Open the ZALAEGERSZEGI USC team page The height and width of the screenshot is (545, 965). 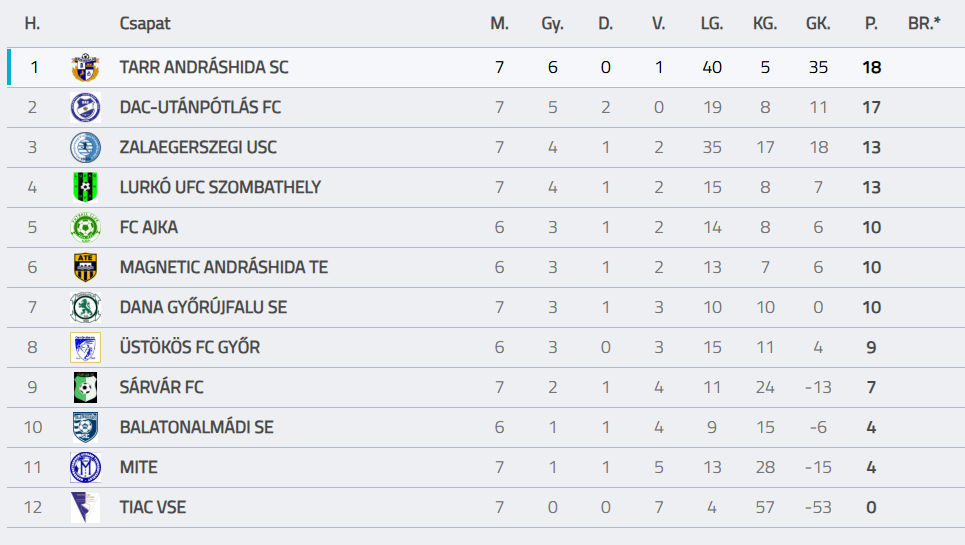tap(198, 148)
